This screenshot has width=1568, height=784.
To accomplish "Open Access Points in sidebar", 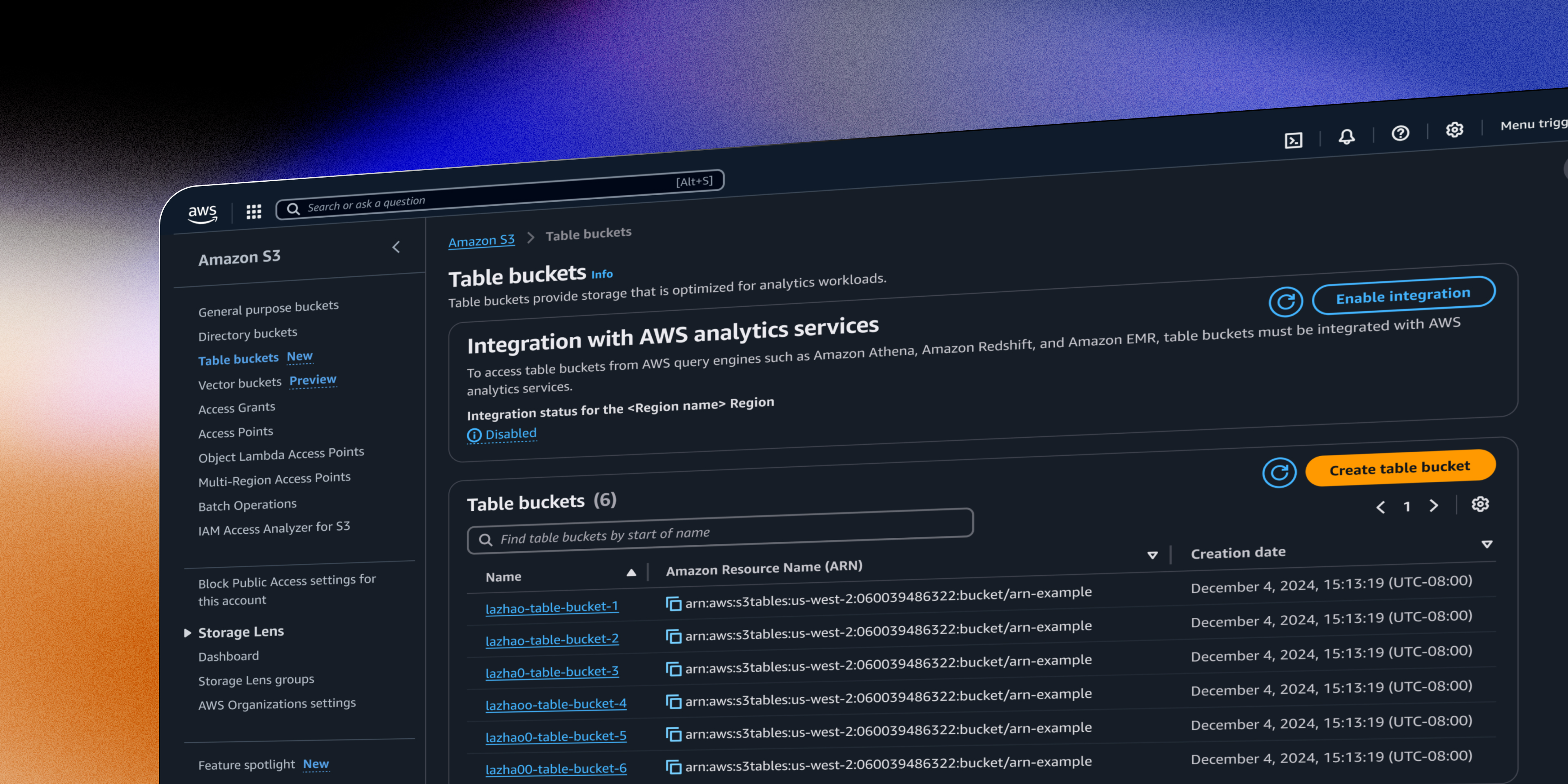I will point(236,432).
